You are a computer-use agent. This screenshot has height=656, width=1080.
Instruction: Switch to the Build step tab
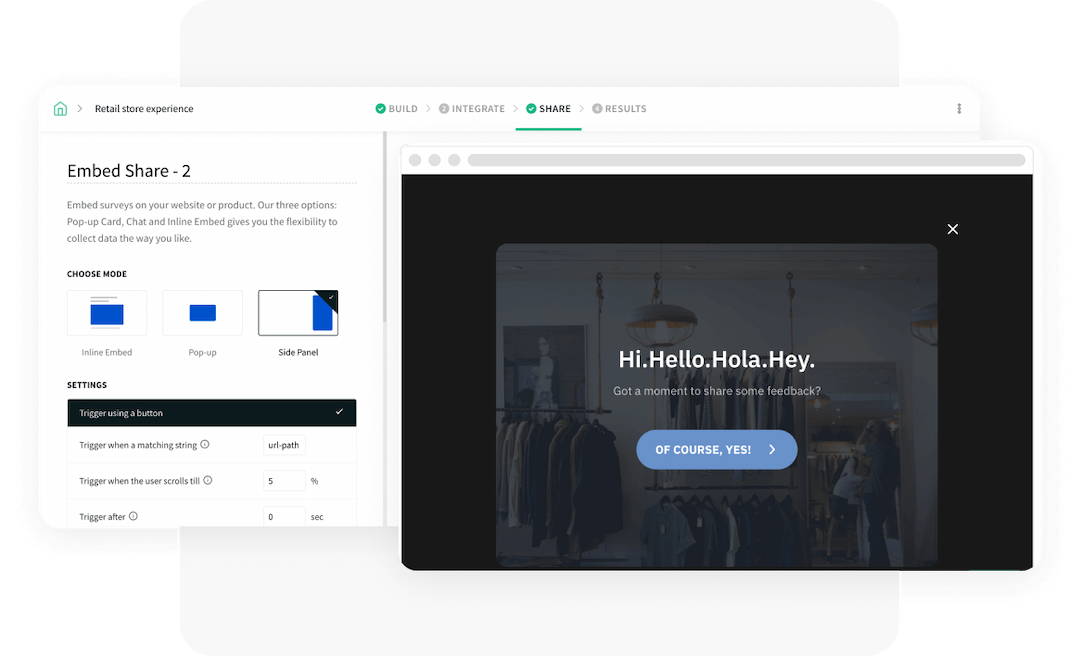[x=396, y=109]
